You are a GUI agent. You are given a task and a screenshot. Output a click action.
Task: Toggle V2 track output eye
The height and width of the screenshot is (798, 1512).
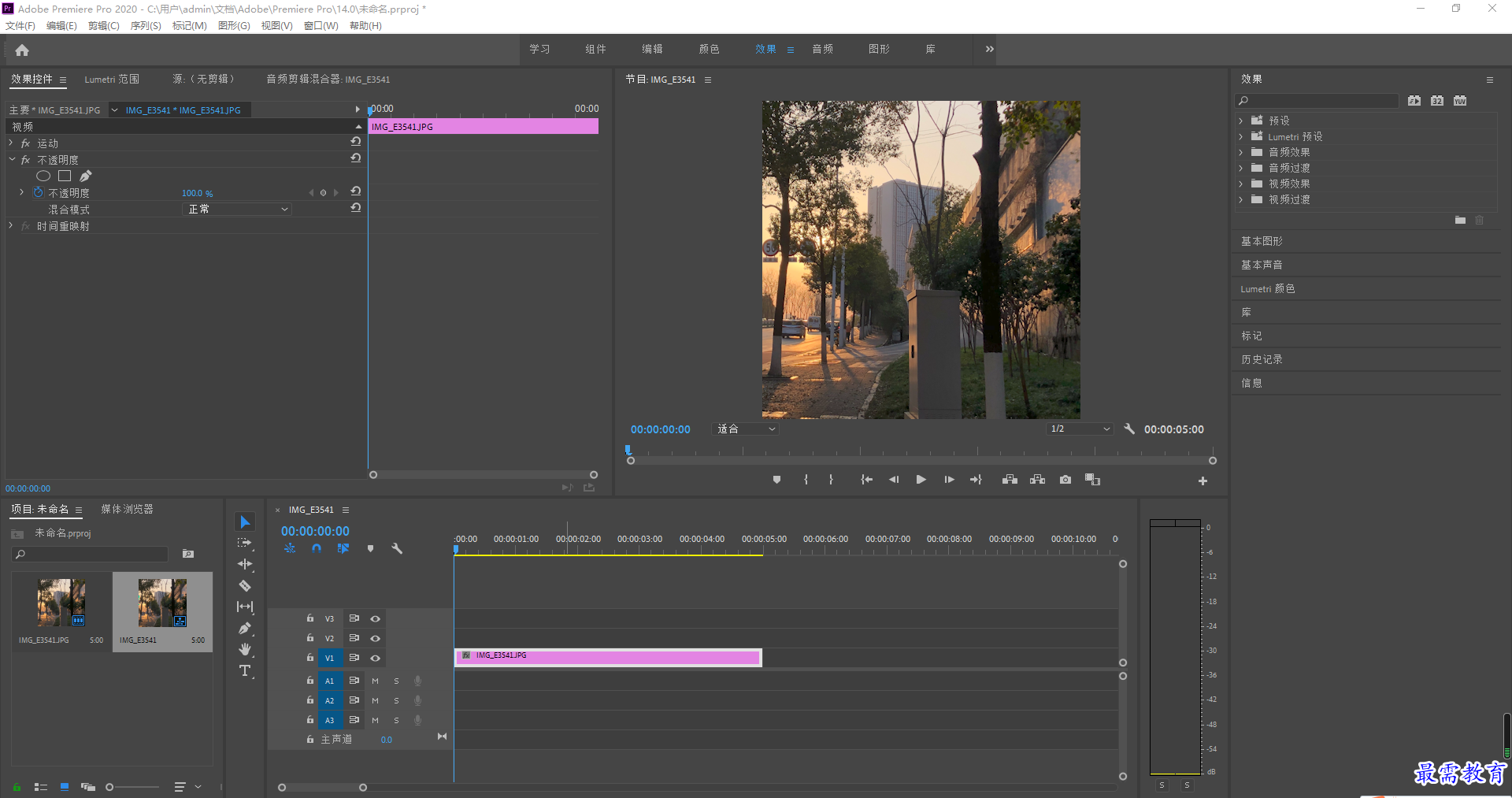(376, 638)
